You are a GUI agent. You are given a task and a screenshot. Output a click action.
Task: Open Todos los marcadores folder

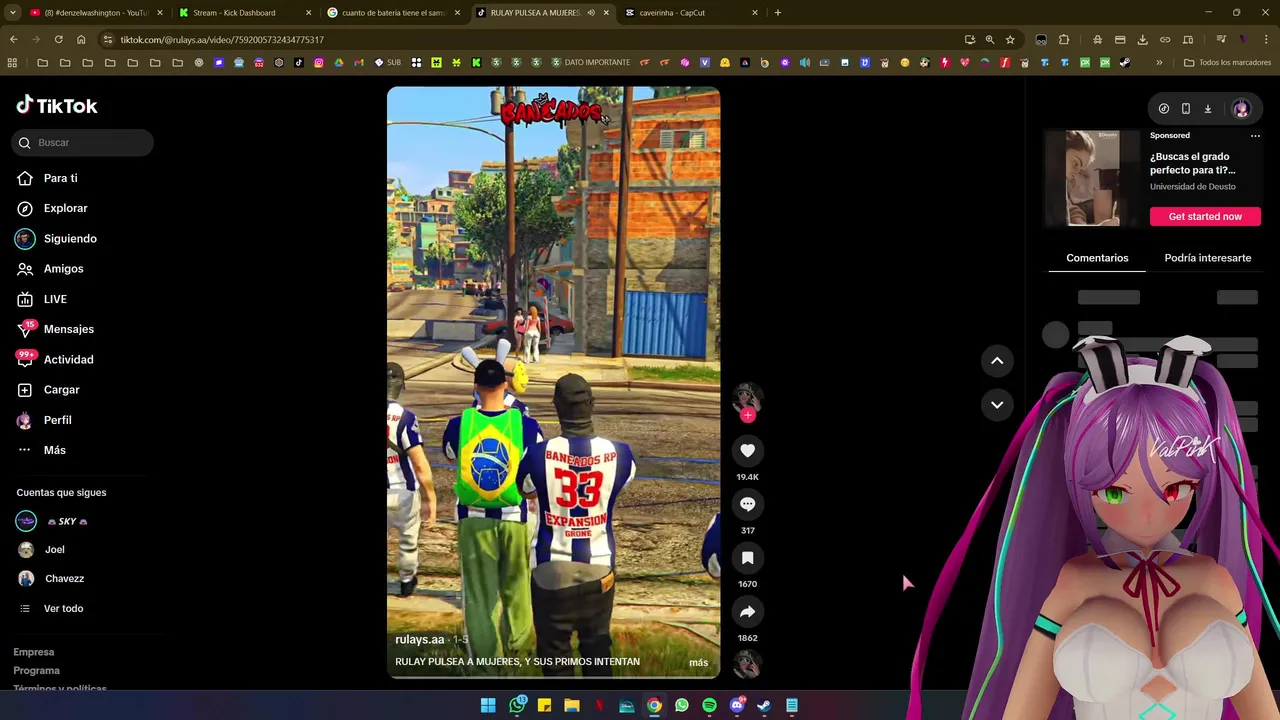coord(1227,63)
